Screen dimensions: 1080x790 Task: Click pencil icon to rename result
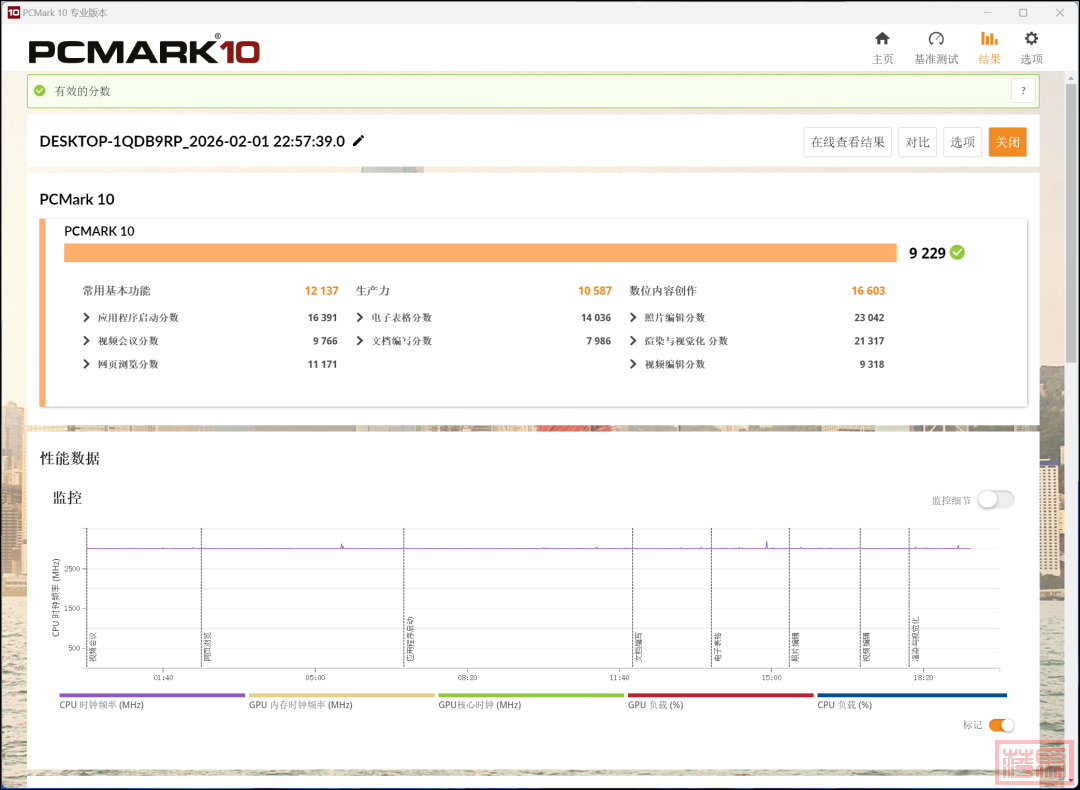pos(359,141)
